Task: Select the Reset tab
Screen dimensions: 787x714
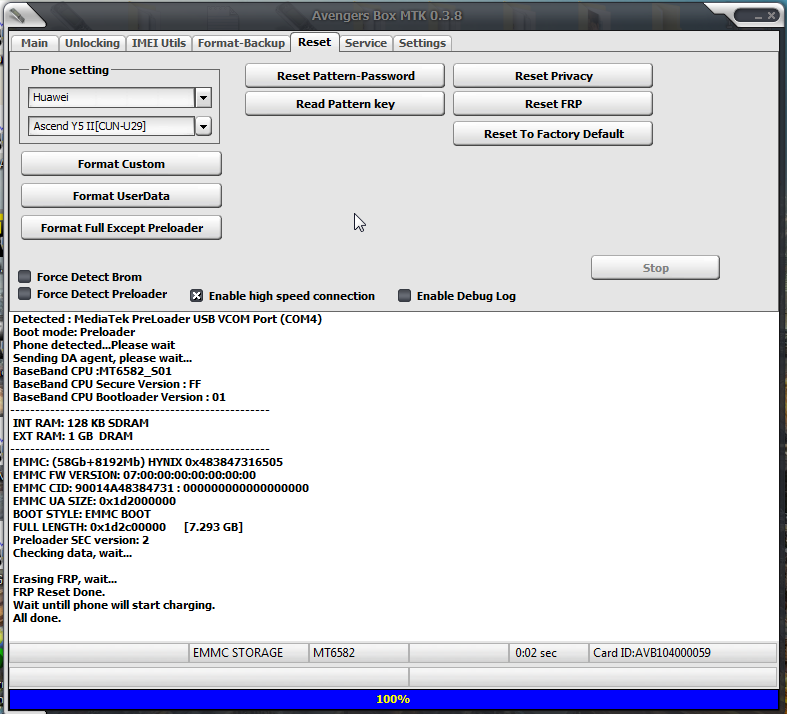Action: coord(315,42)
